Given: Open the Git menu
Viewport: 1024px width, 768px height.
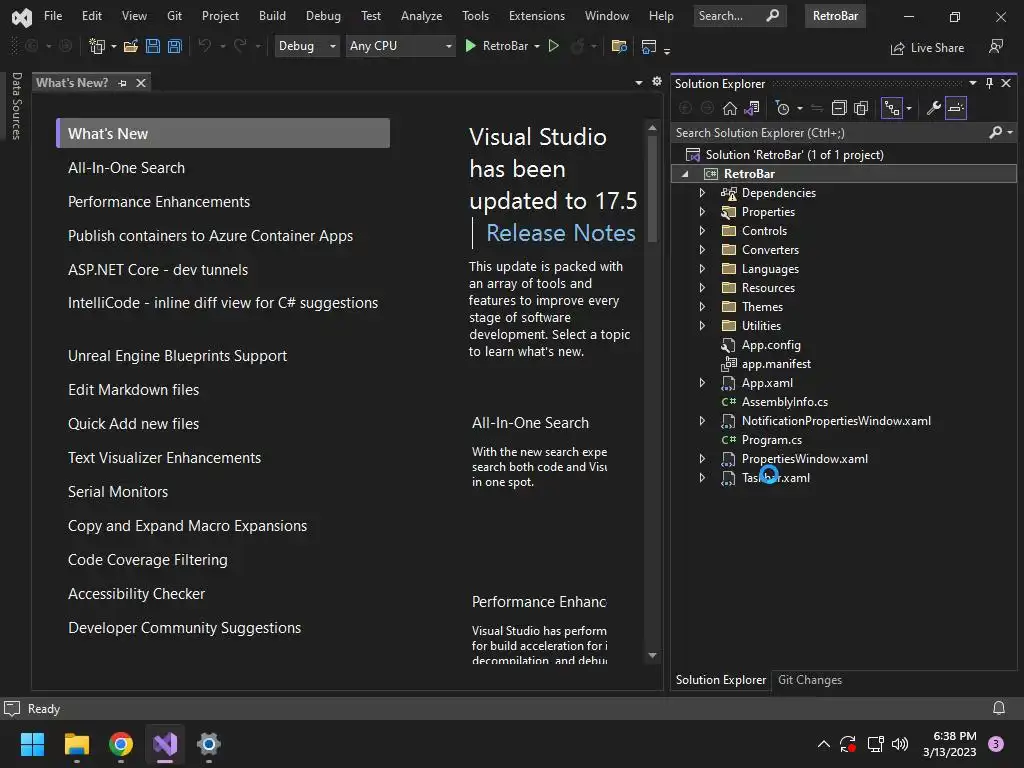Looking at the screenshot, I should (174, 16).
